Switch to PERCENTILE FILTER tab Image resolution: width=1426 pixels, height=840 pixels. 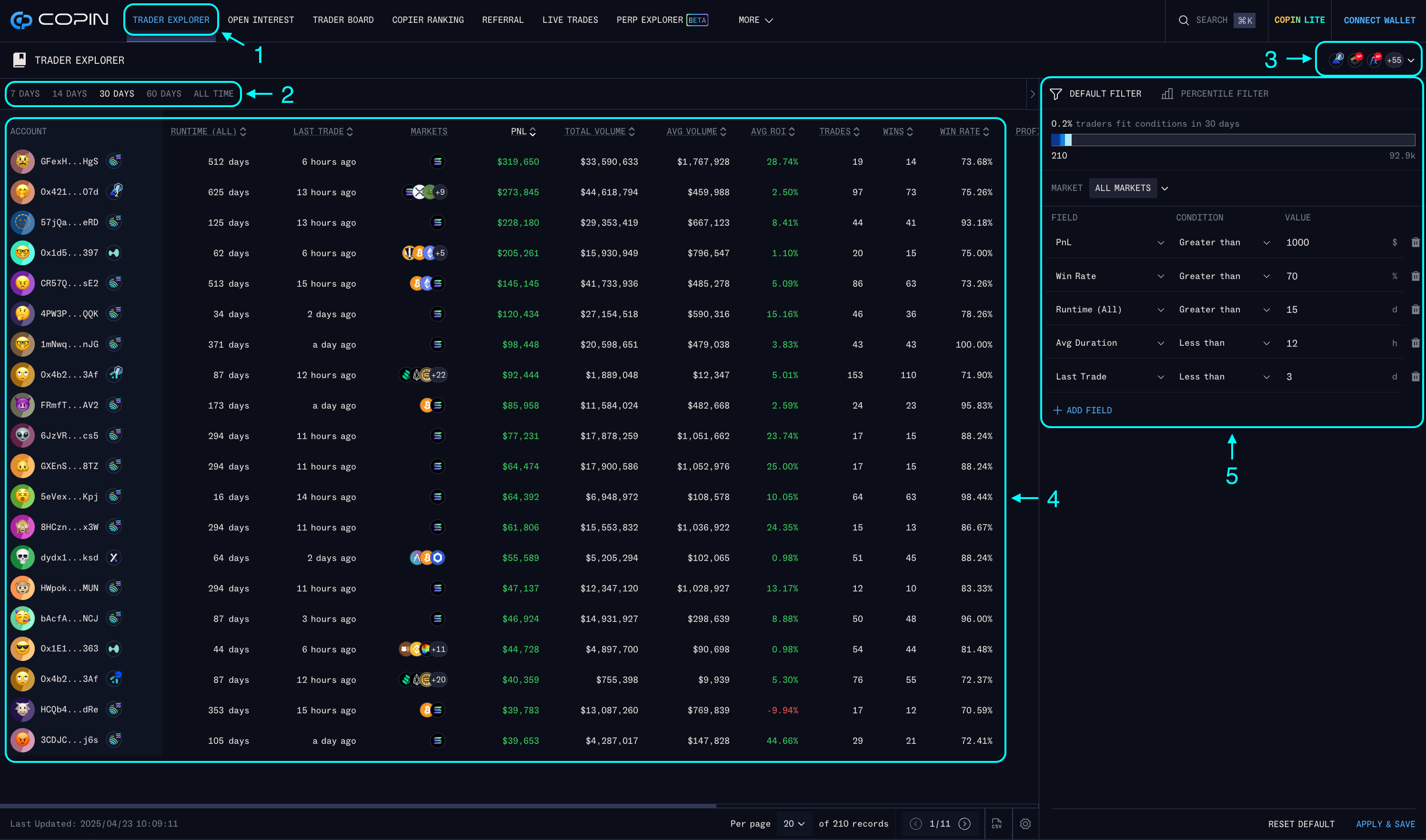coord(1215,94)
